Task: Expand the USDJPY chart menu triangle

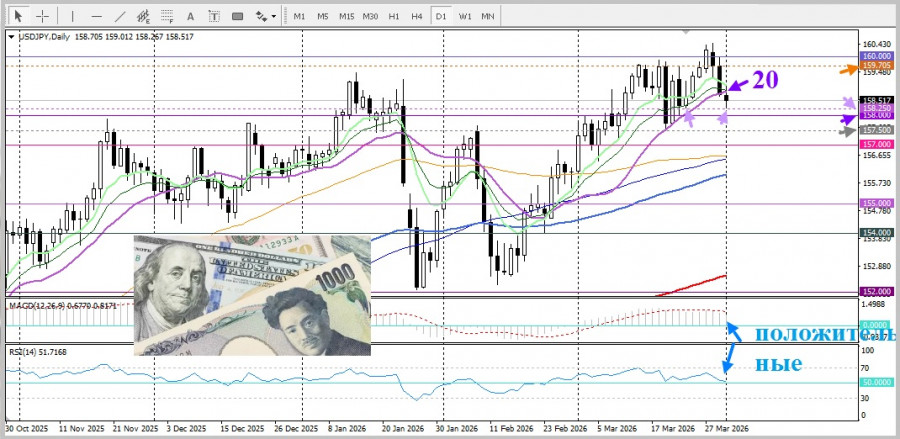Action: coord(11,37)
